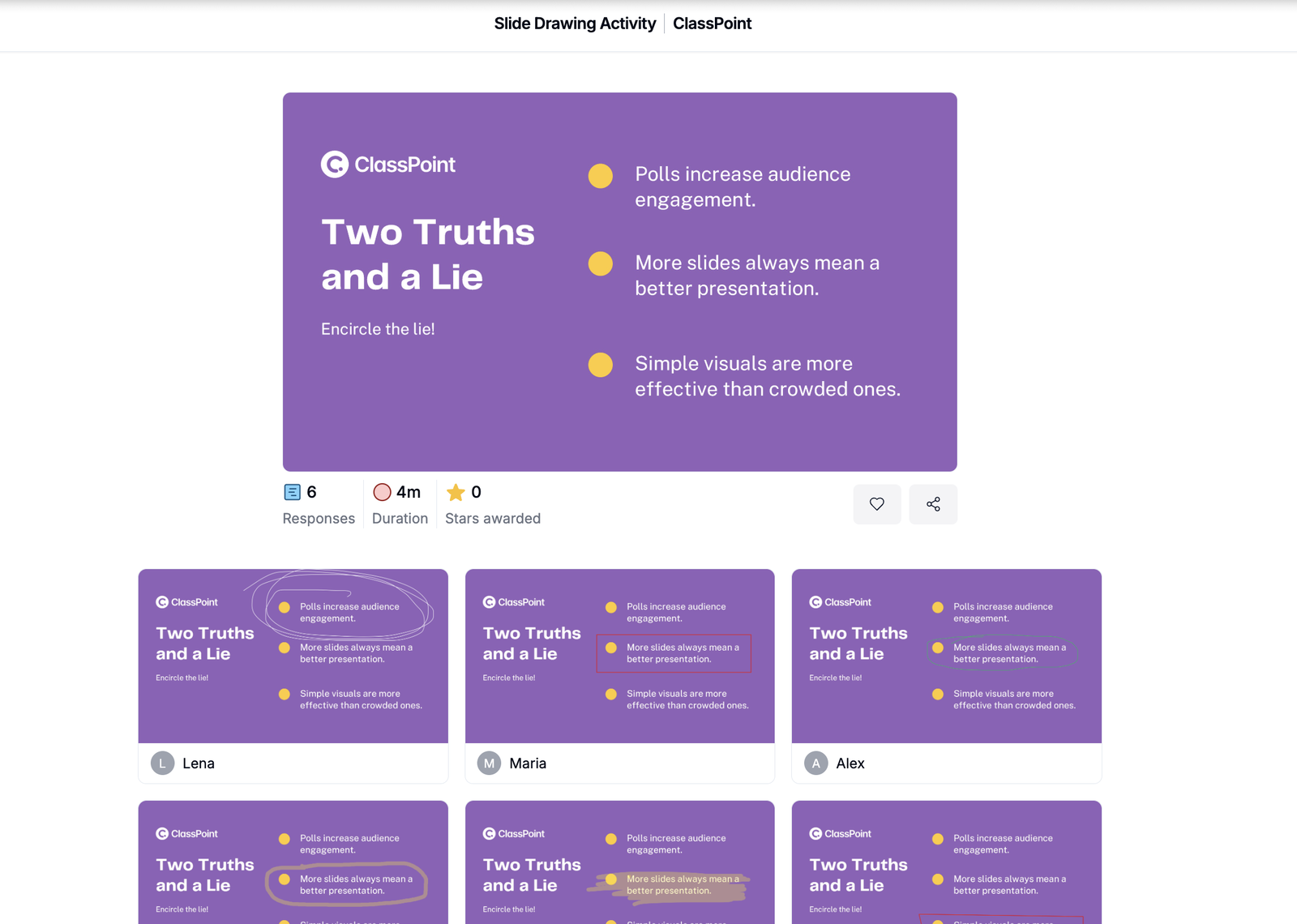Image resolution: width=1297 pixels, height=924 pixels.
Task: Click the ClassPoint logo on main slide
Action: 388,165
